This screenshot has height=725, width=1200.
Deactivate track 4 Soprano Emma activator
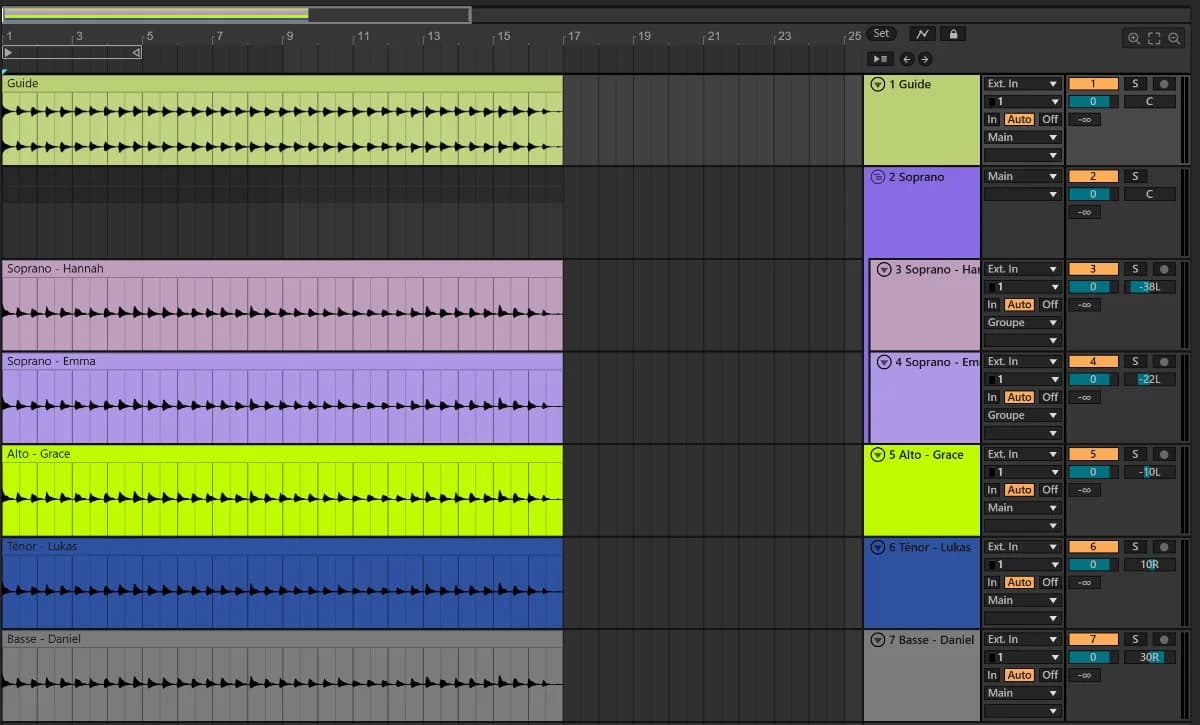1093,362
